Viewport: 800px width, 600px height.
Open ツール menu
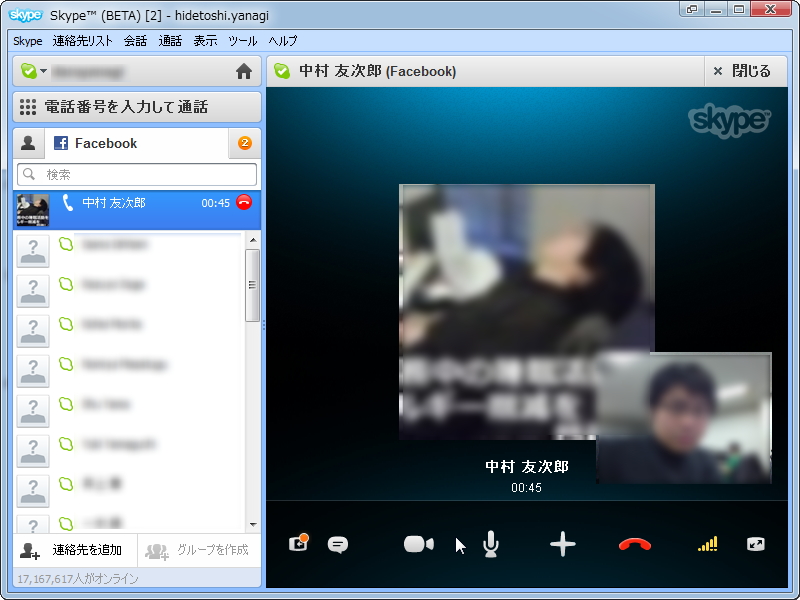[x=242, y=41]
